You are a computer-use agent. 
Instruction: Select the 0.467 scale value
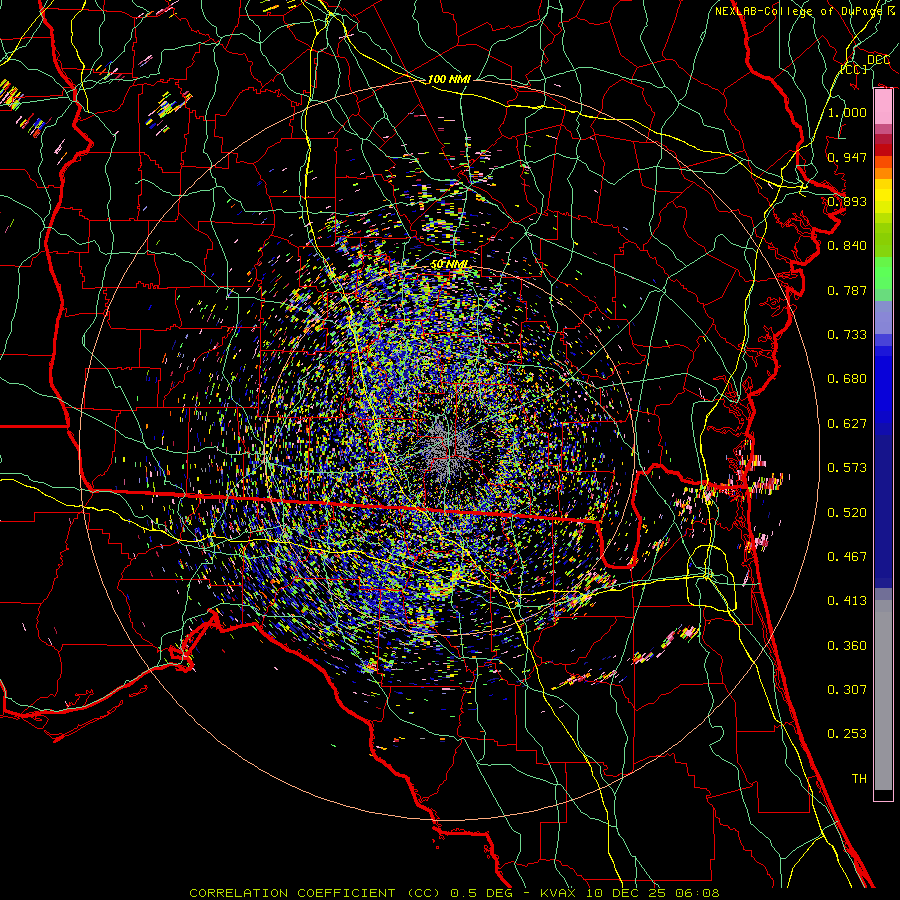point(847,557)
